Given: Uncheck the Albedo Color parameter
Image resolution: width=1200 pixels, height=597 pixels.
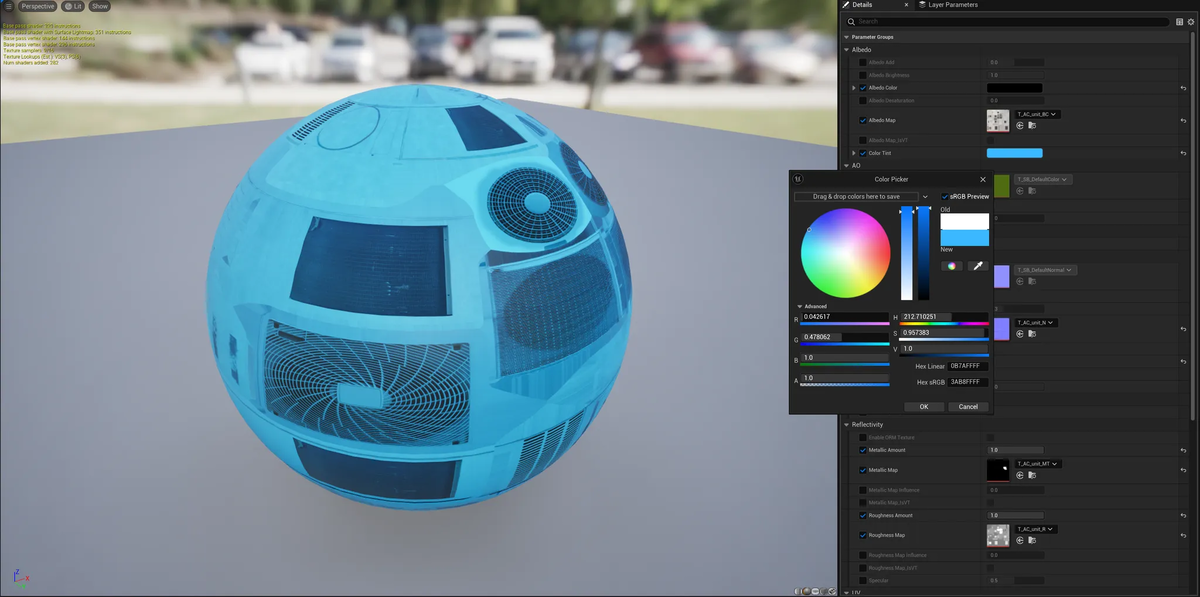Looking at the screenshot, I should [x=863, y=88].
